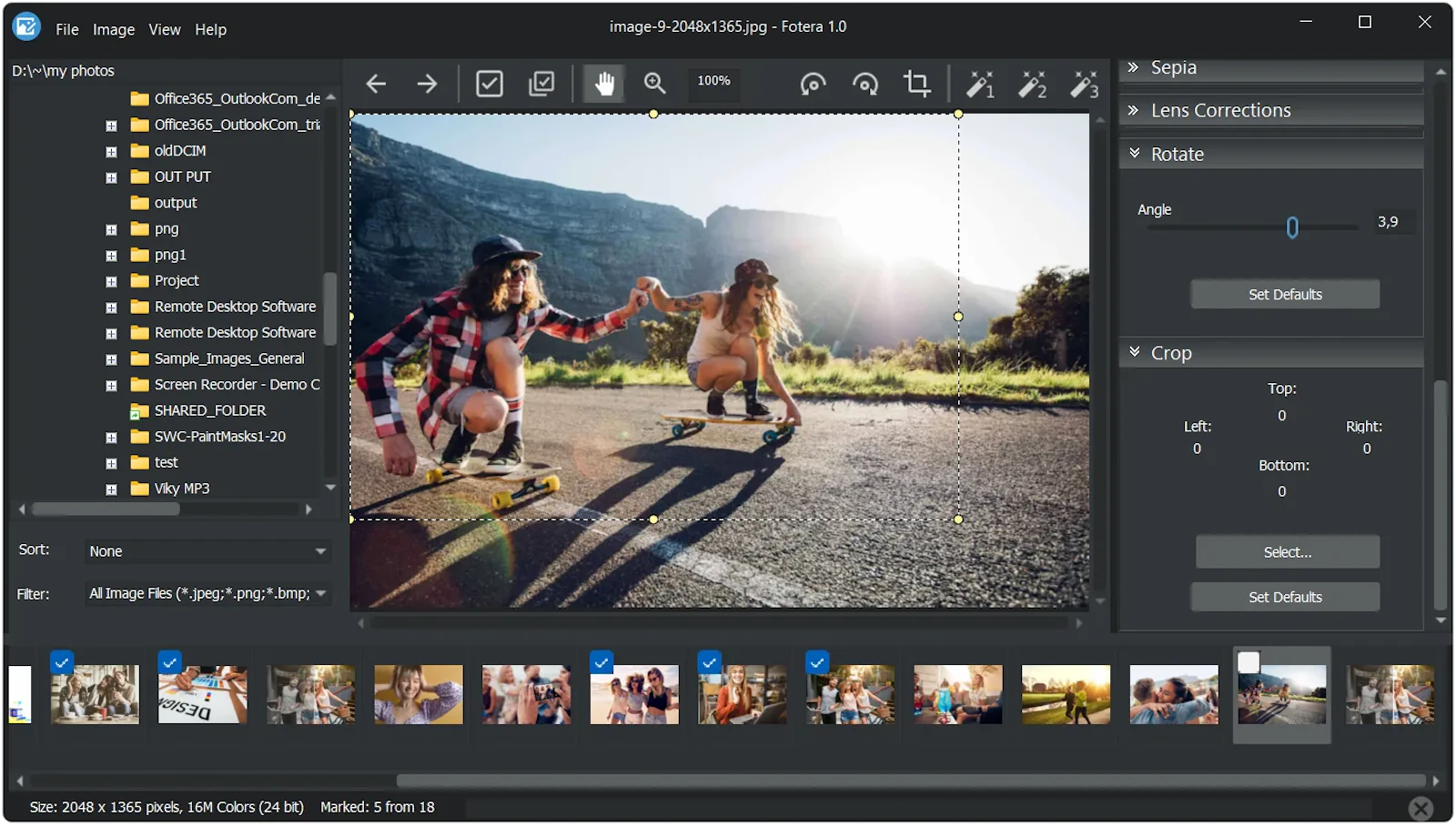This screenshot has width=1456, height=827.
Task: Select the output folder
Action: pos(175,203)
